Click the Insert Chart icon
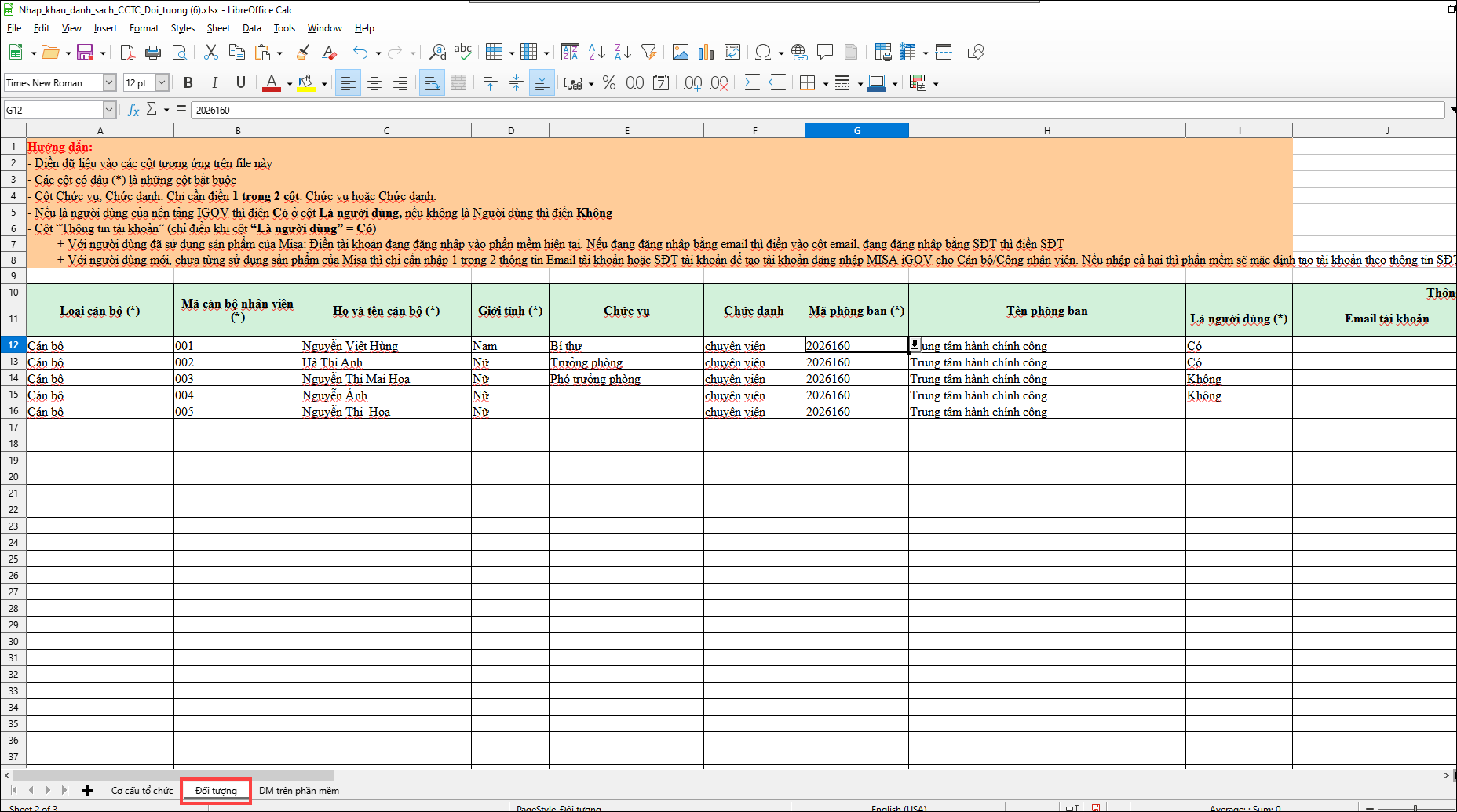The height and width of the screenshot is (812, 1457). click(707, 53)
